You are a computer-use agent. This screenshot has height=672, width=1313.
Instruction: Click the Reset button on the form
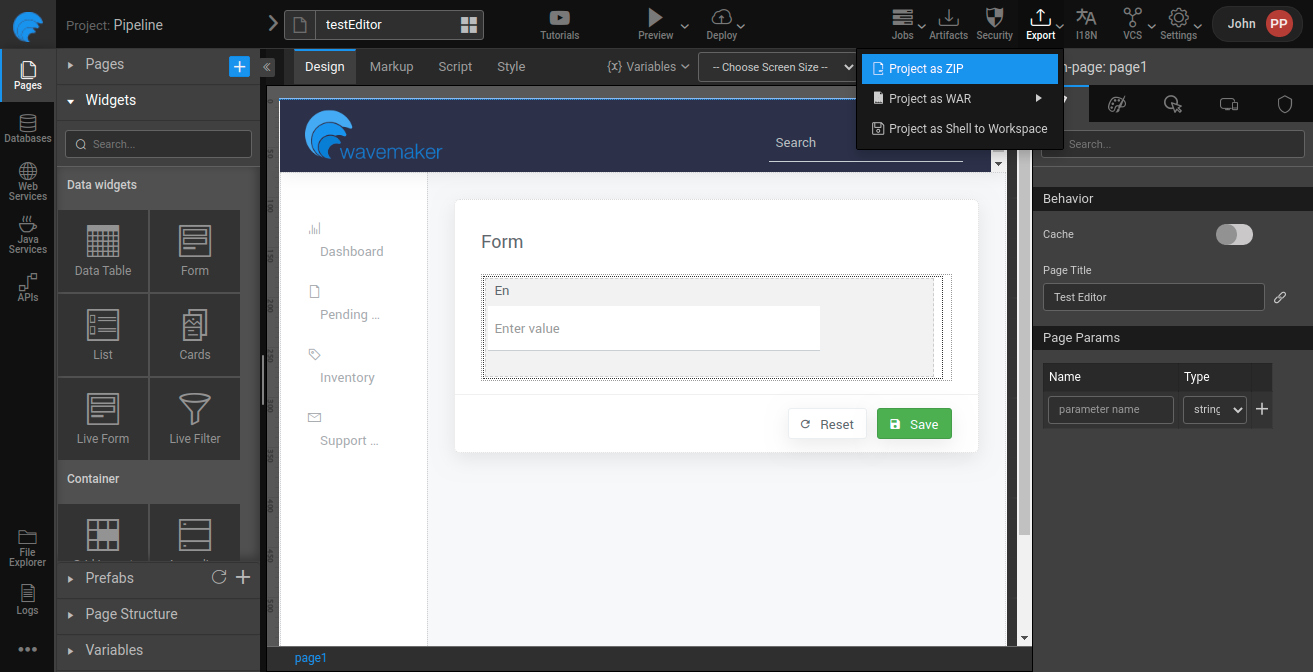pyautogui.click(x=827, y=423)
